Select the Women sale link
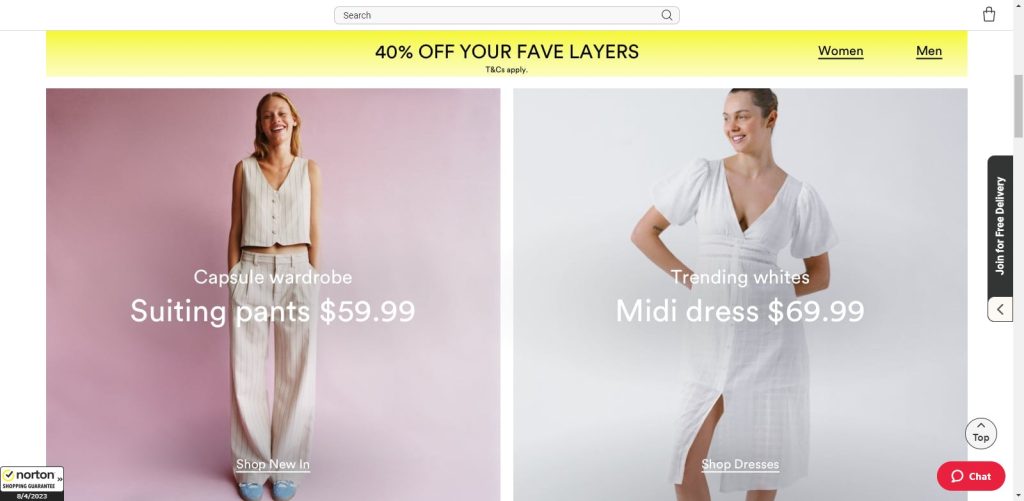This screenshot has width=1024, height=501. click(840, 51)
